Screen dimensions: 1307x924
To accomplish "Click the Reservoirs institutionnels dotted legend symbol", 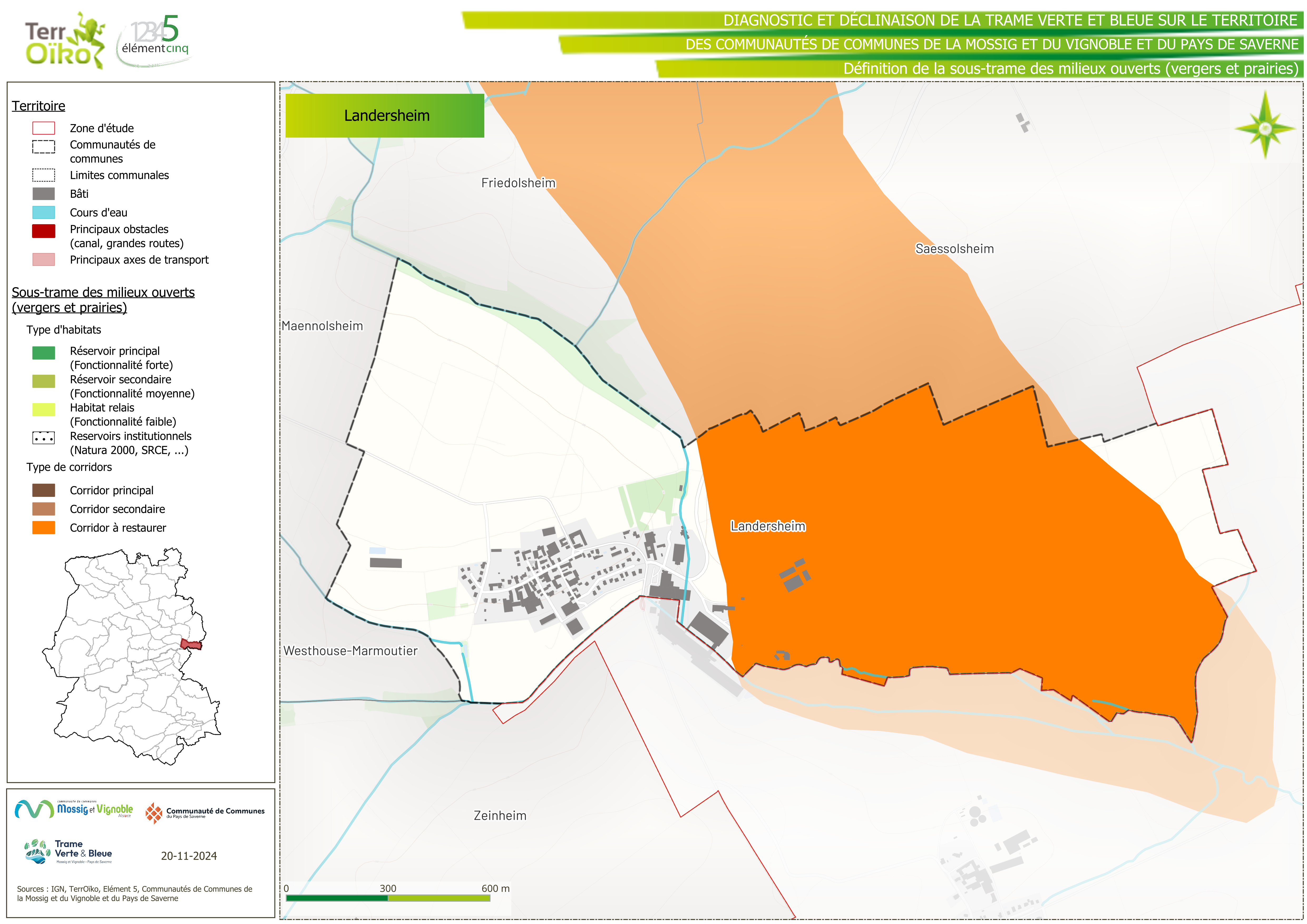I will pyautogui.click(x=44, y=438).
